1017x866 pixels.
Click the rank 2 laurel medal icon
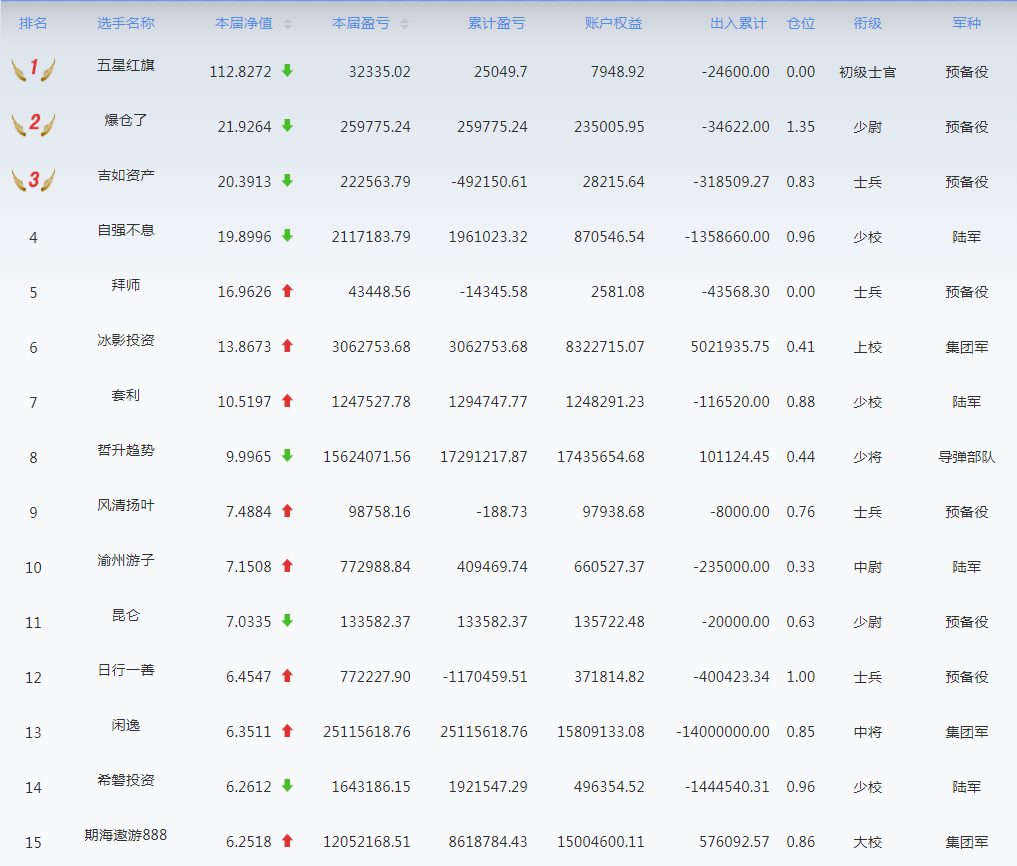coord(34,124)
